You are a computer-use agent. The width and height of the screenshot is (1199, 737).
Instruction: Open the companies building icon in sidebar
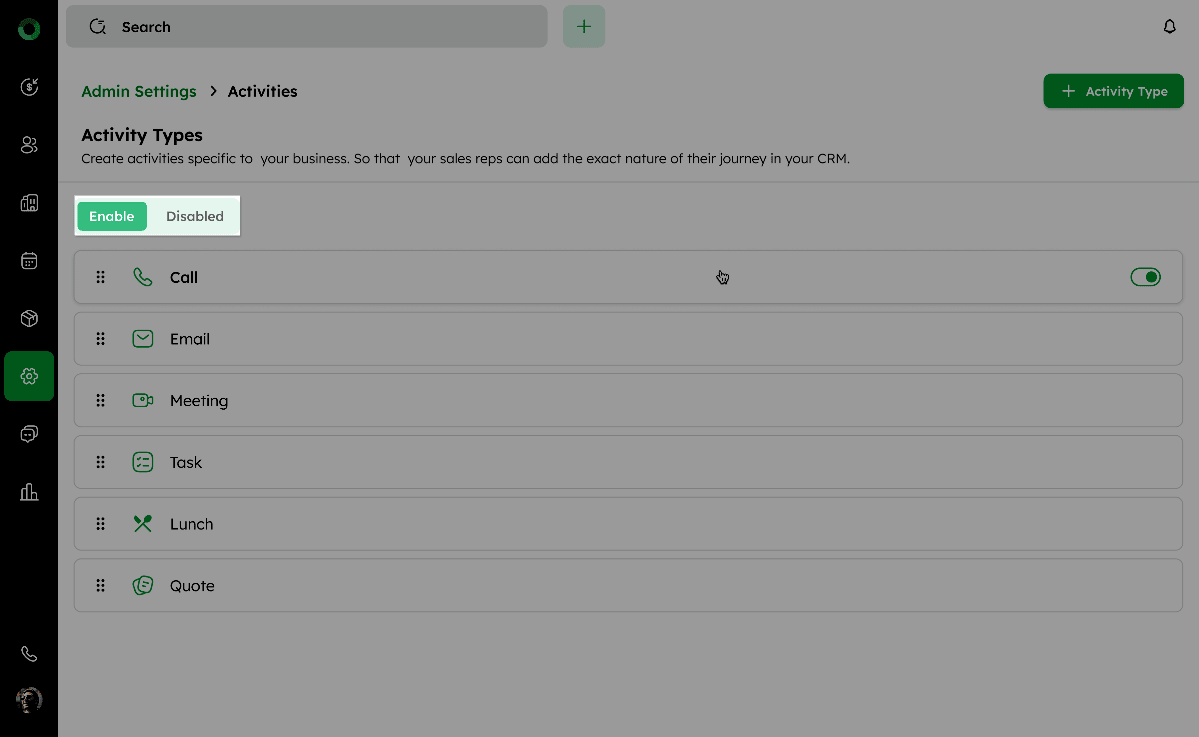tap(29, 203)
